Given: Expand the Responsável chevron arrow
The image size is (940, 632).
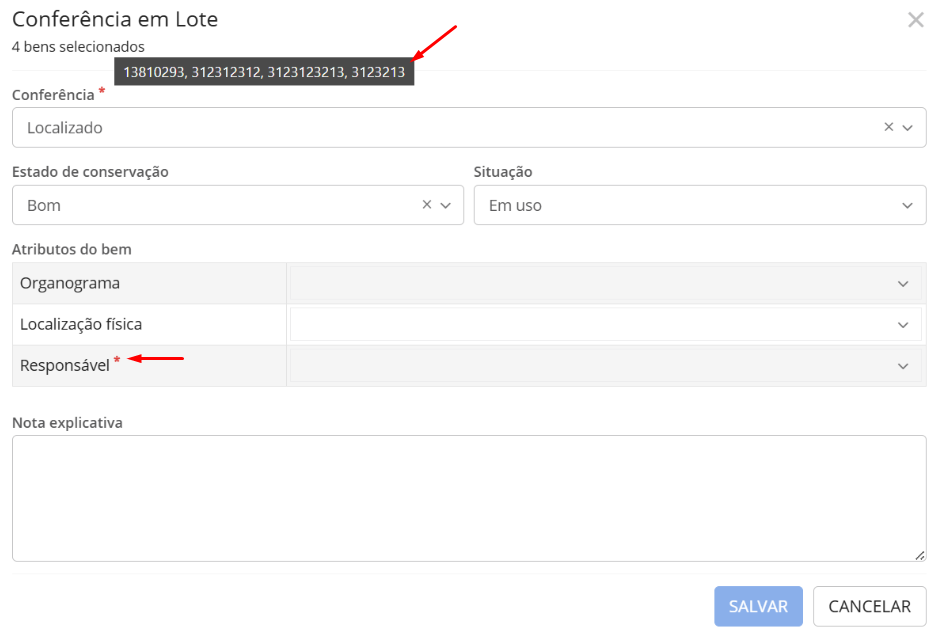Looking at the screenshot, I should point(903,366).
